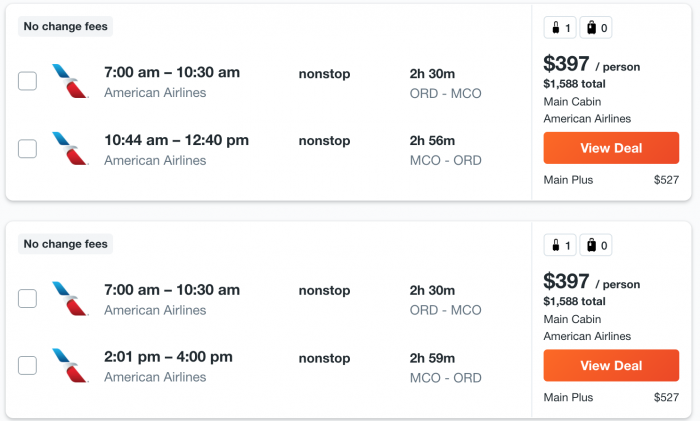Choose Main Plus $527 fare in second card
700x421 pixels.
click(611, 397)
